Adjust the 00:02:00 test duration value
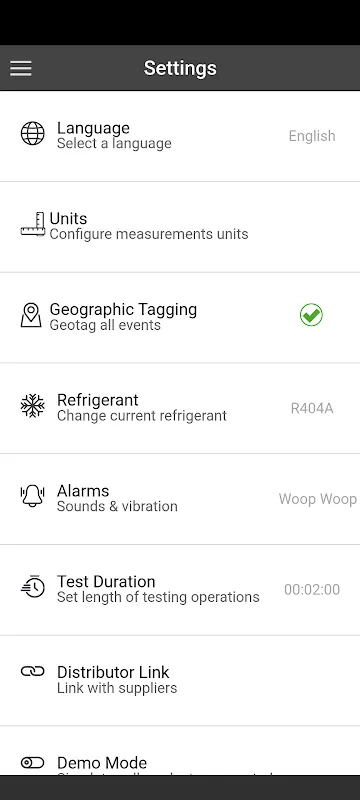This screenshot has width=360, height=800. coord(312,590)
